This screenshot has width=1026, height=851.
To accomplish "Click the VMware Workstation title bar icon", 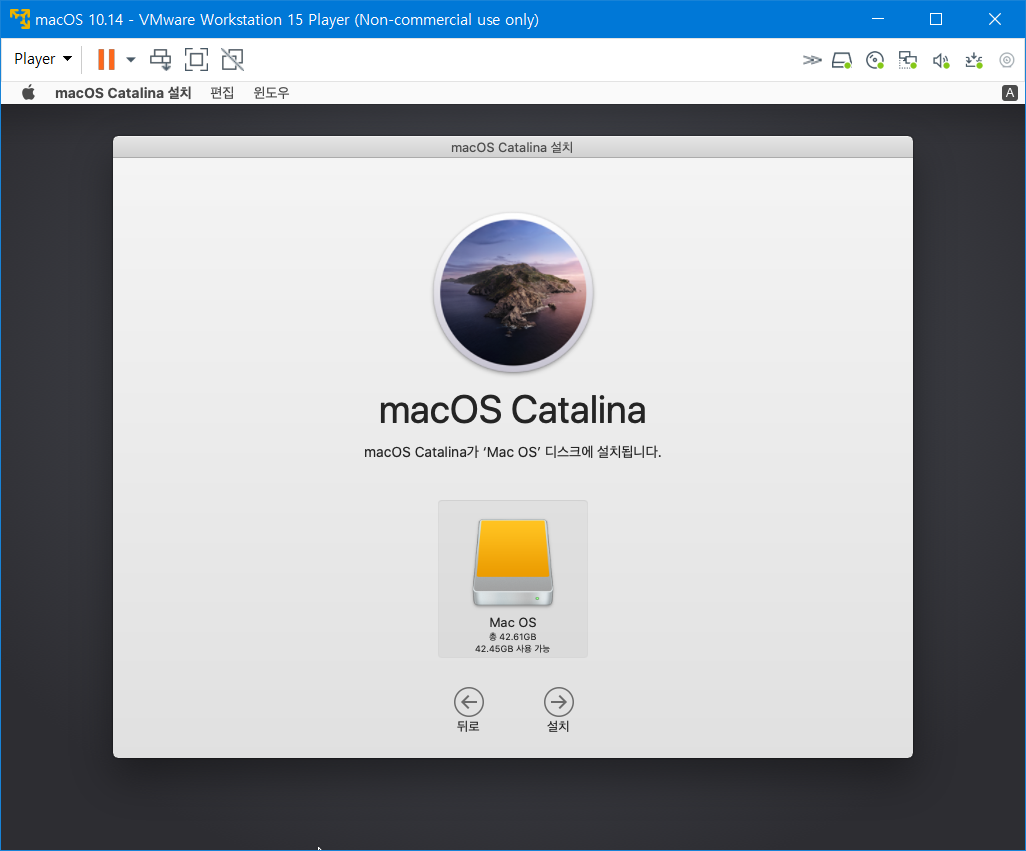I will click(20, 19).
